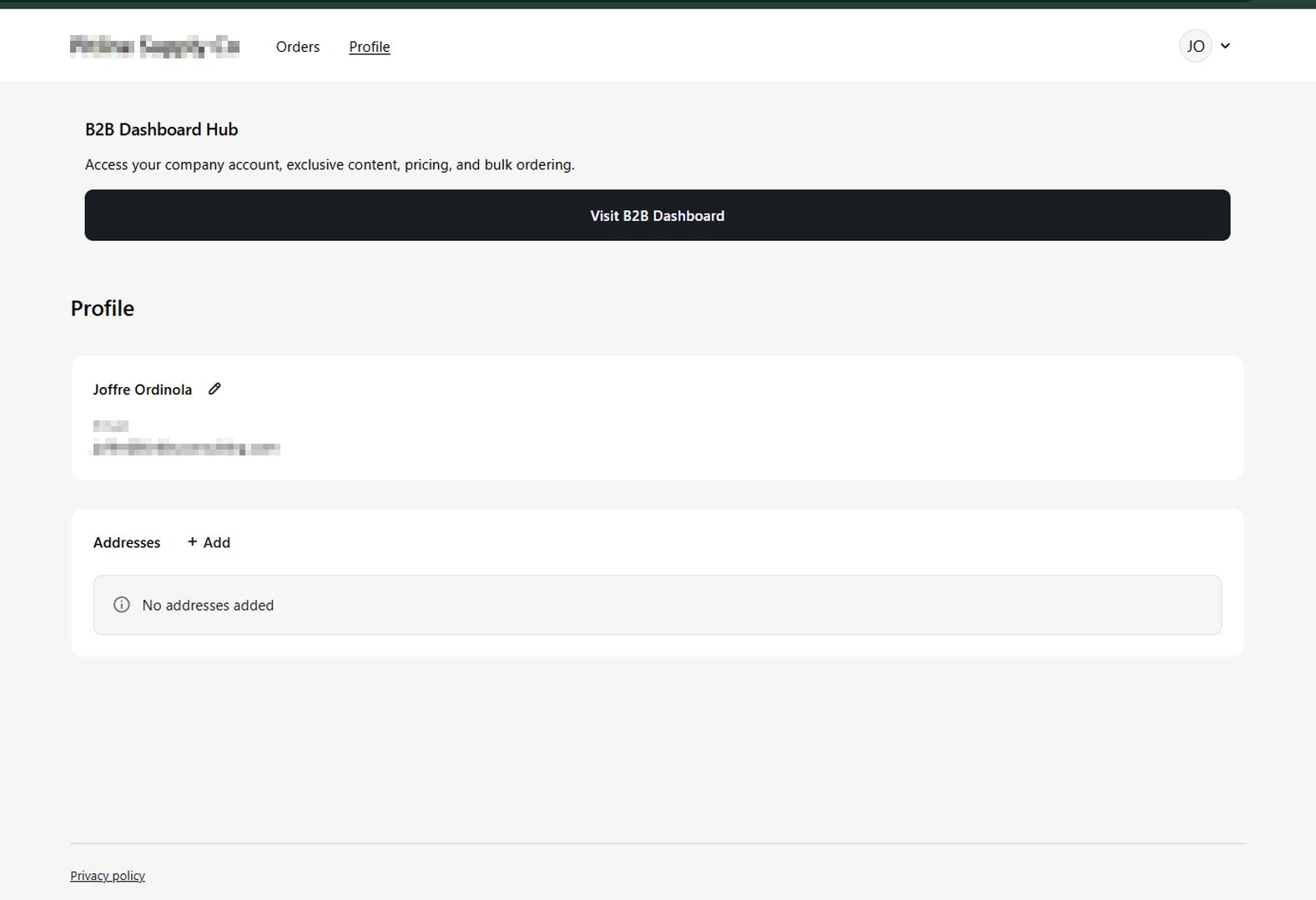
Task: Click the JO avatar circle
Action: pyautogui.click(x=1195, y=46)
